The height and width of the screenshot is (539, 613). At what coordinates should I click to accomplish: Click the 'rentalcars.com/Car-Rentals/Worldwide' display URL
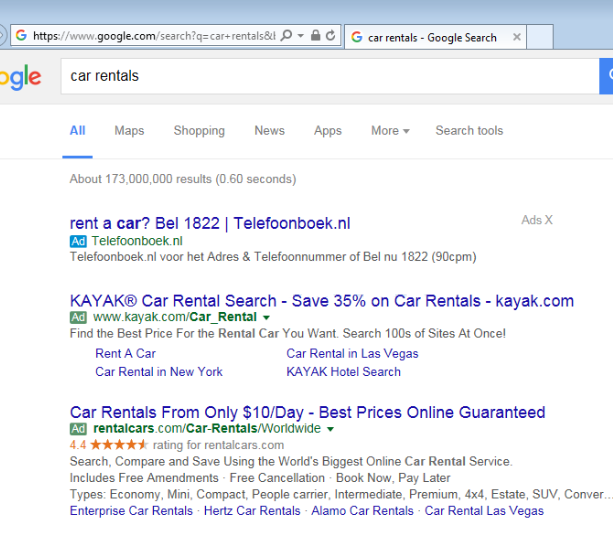click(207, 429)
